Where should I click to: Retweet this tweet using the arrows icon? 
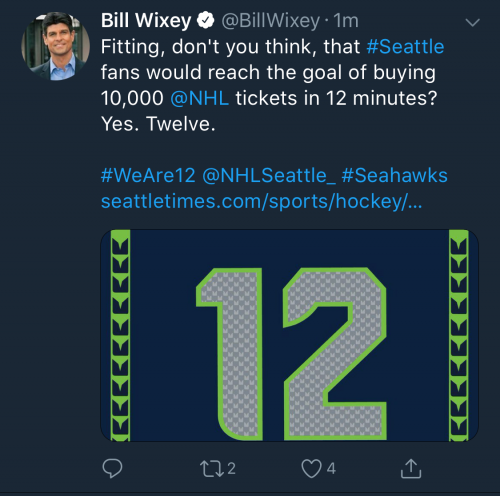coord(212,469)
